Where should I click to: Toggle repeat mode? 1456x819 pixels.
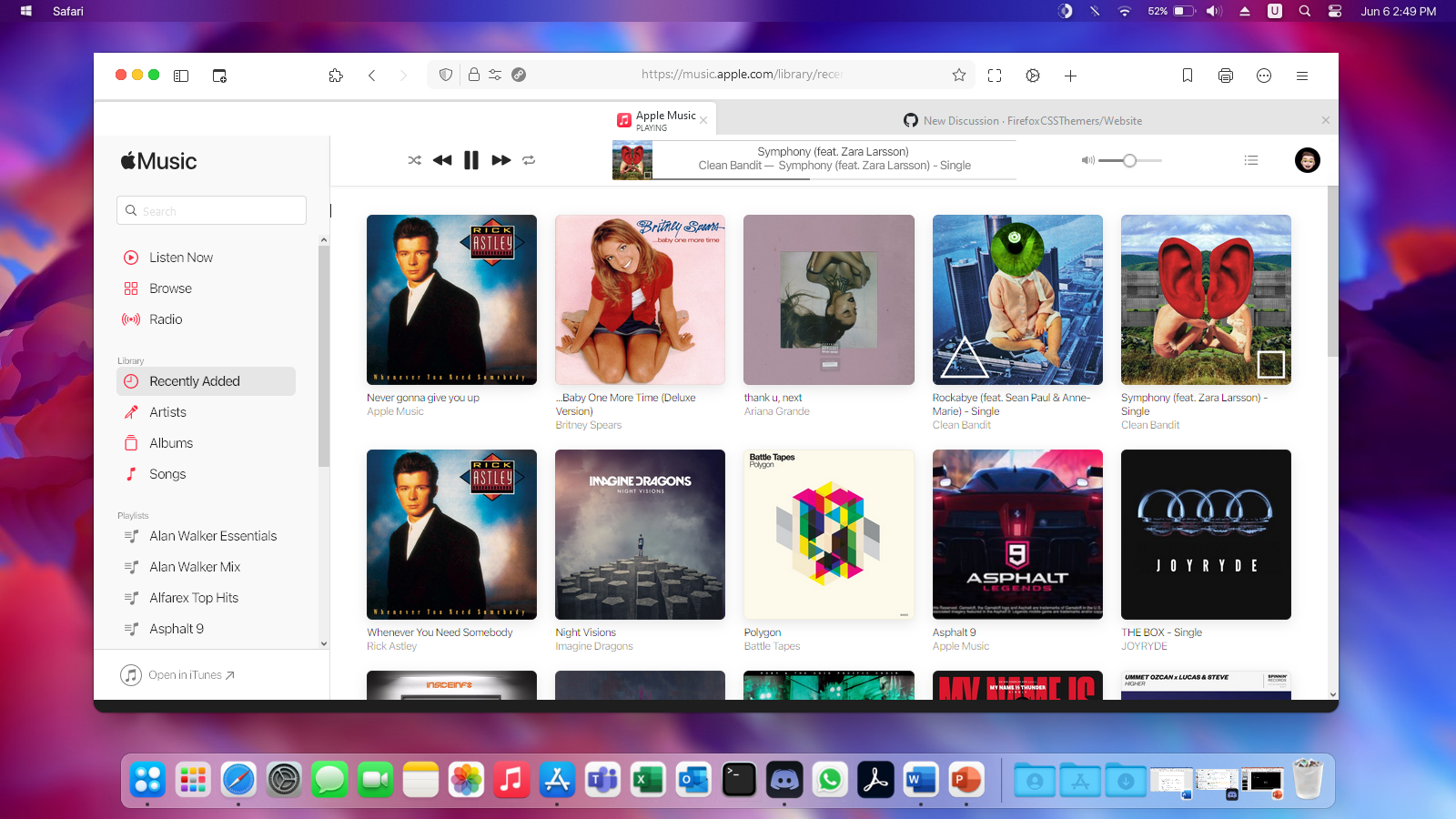pyautogui.click(x=529, y=160)
